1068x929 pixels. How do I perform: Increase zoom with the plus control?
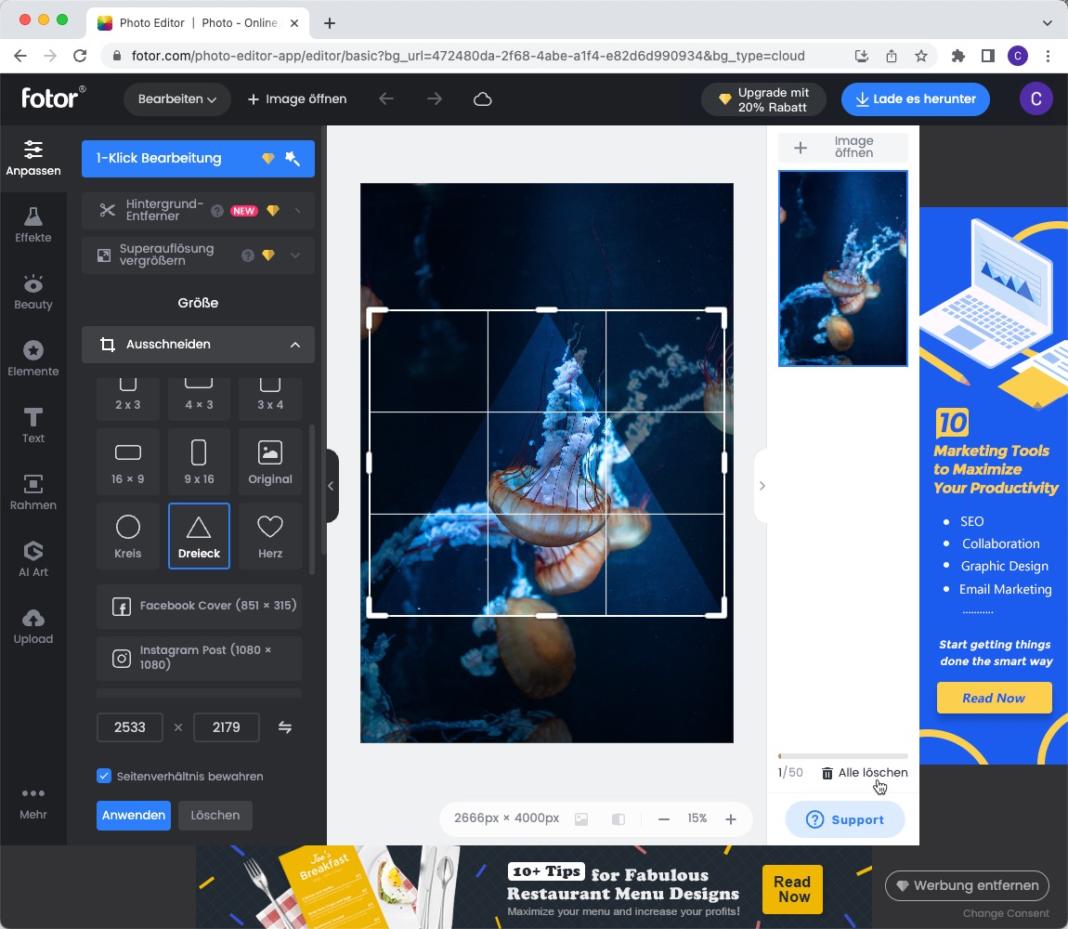(x=731, y=818)
